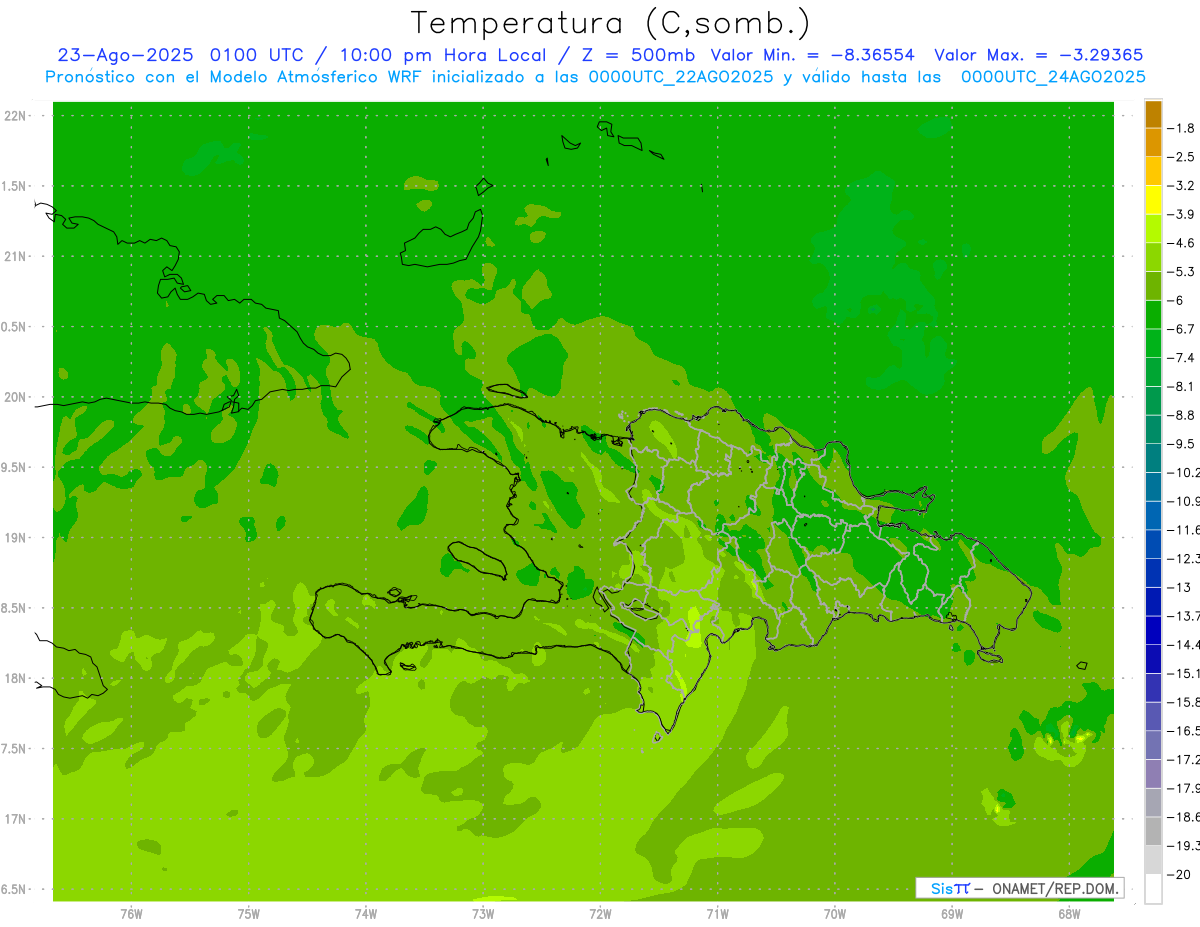
Task: Click the '17N' latitude label
Action: [x=15, y=819]
